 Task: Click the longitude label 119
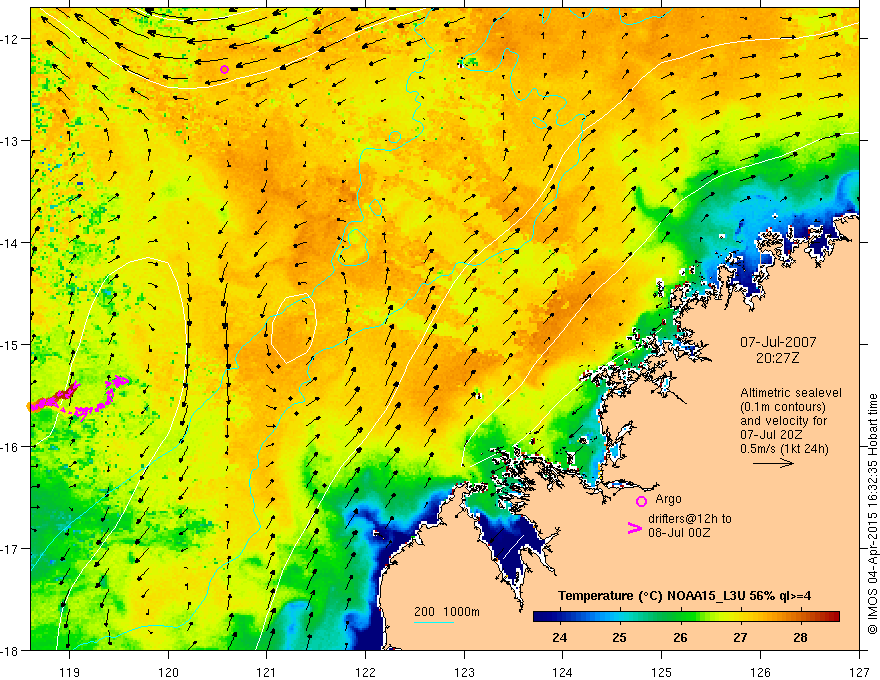(x=70, y=672)
